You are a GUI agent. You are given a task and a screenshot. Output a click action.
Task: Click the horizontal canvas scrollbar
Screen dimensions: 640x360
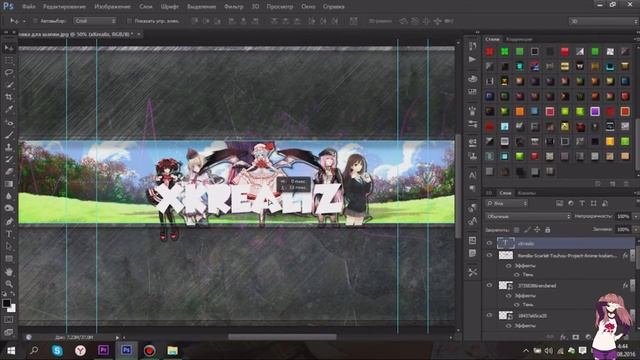282,337
